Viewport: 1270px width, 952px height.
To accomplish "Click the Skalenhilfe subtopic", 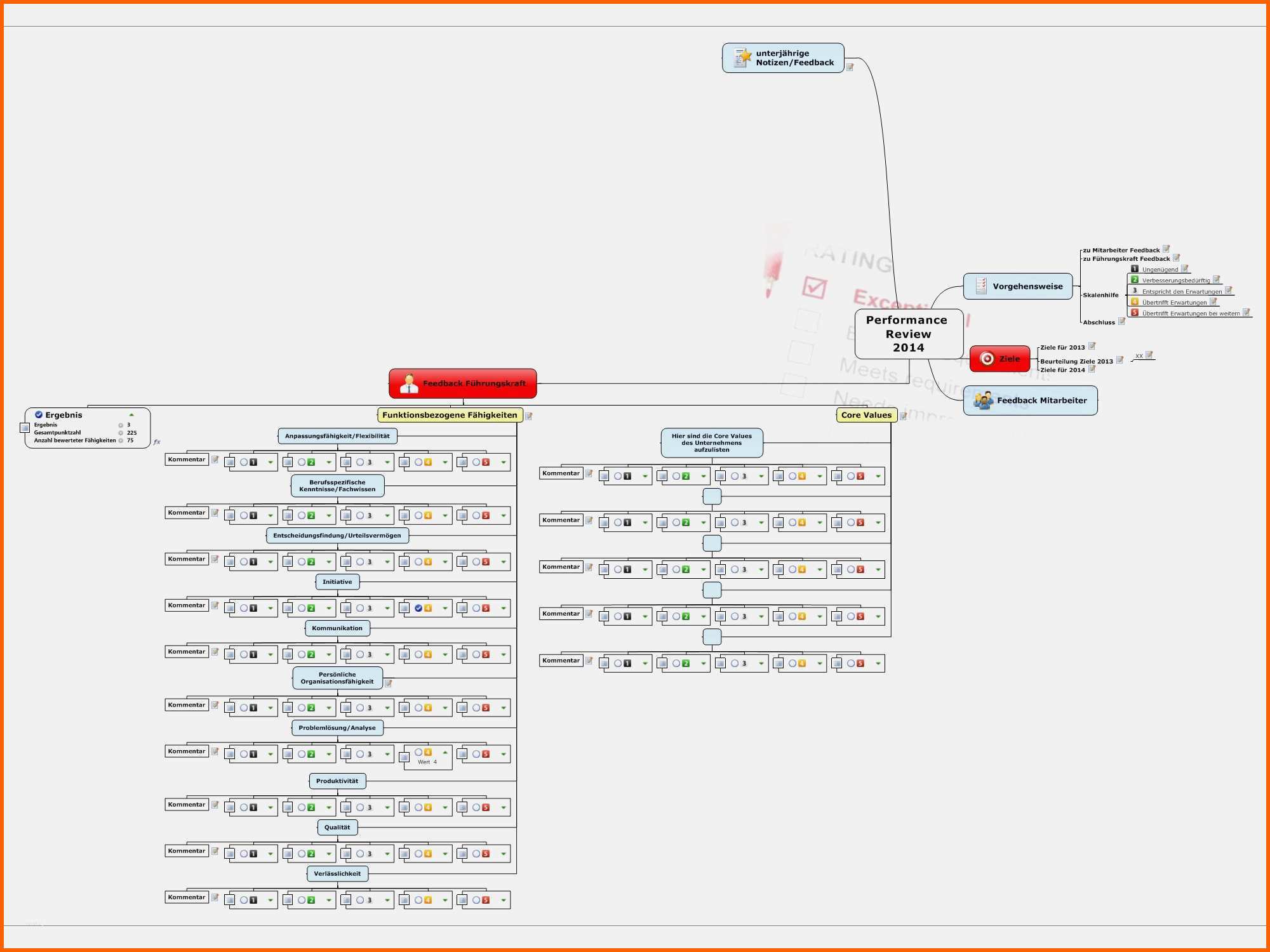I will (1100, 295).
